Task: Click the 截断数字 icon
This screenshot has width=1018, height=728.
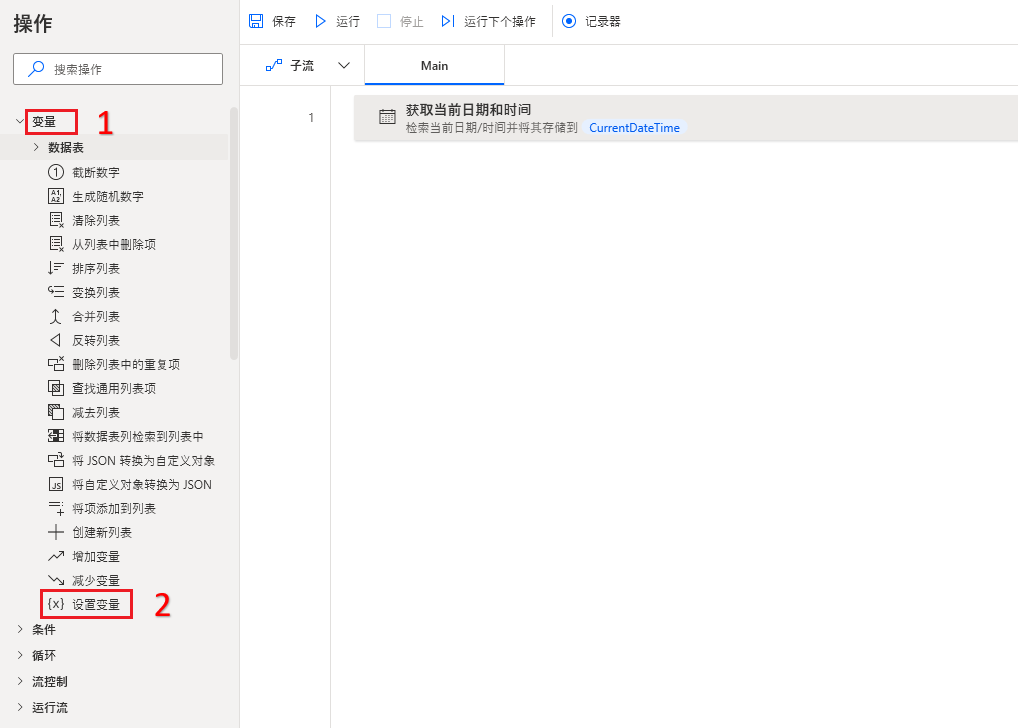Action: (x=56, y=172)
